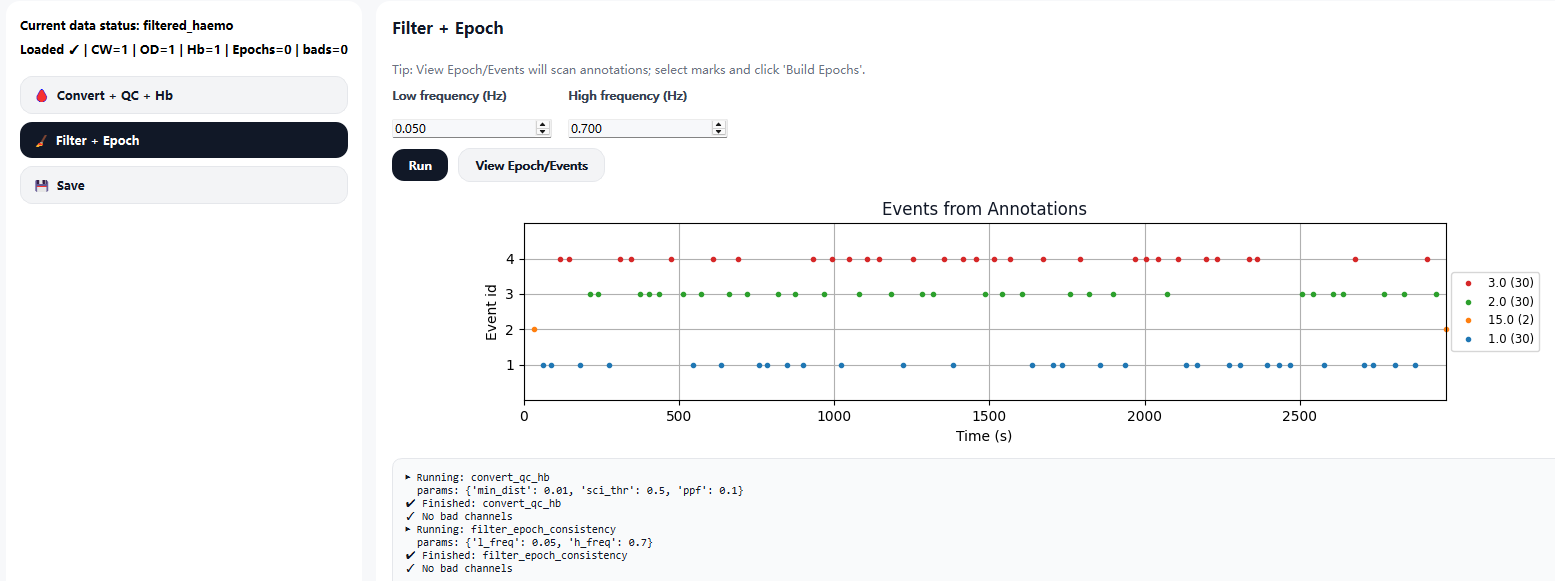This screenshot has height=581, width=1555.
Task: Click the orange 15.0 (2) legend entry
Action: click(1497, 320)
